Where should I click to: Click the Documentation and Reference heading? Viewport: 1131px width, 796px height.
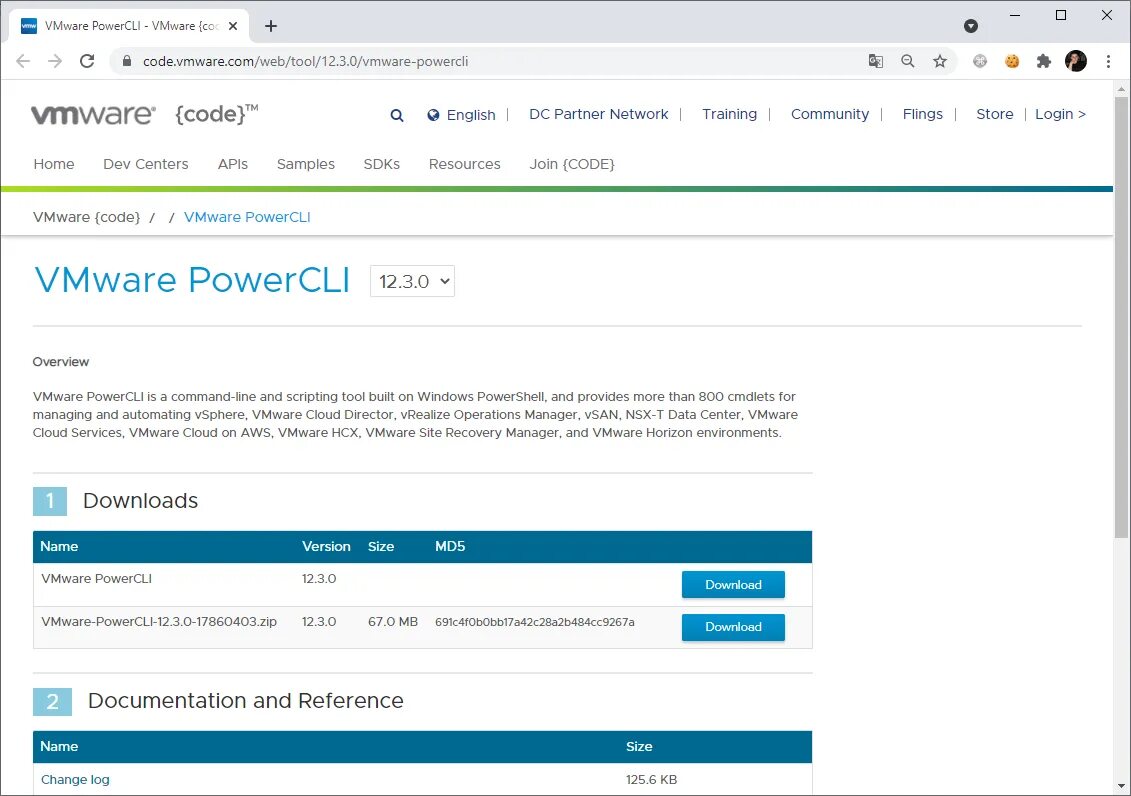[245, 701]
